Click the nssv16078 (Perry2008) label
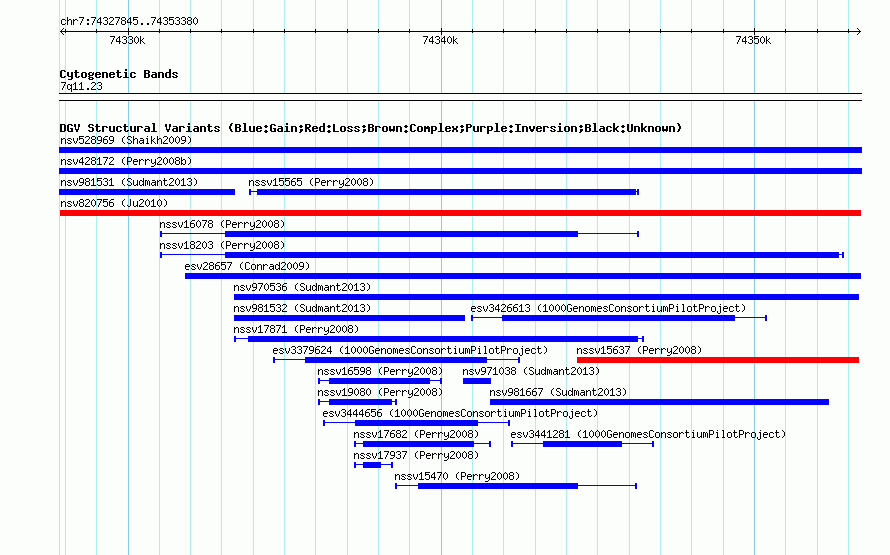The width and height of the screenshot is (890, 555). (222, 224)
